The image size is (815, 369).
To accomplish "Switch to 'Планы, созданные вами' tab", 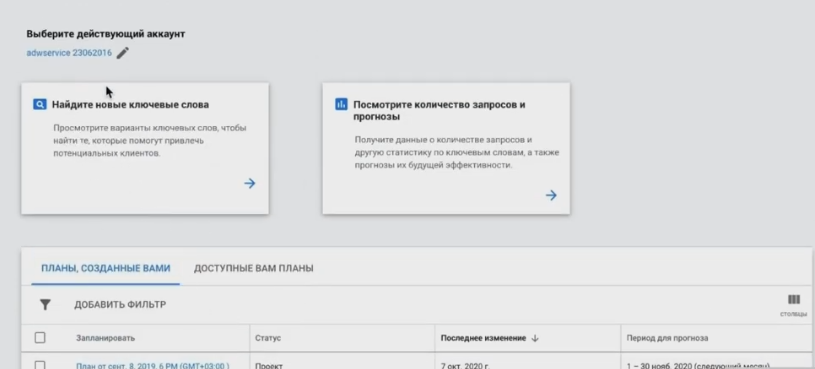I will (x=106, y=268).
